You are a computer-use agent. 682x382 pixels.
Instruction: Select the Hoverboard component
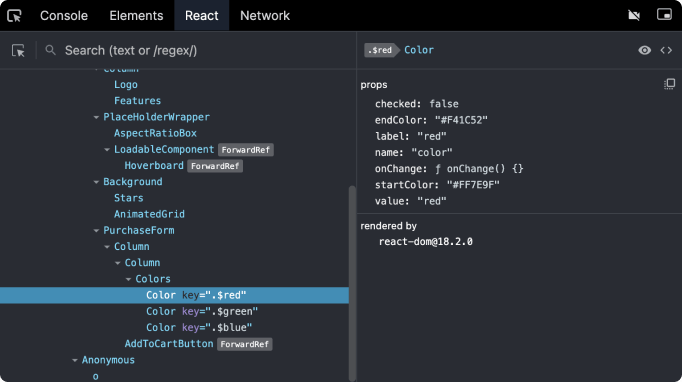(x=154, y=166)
